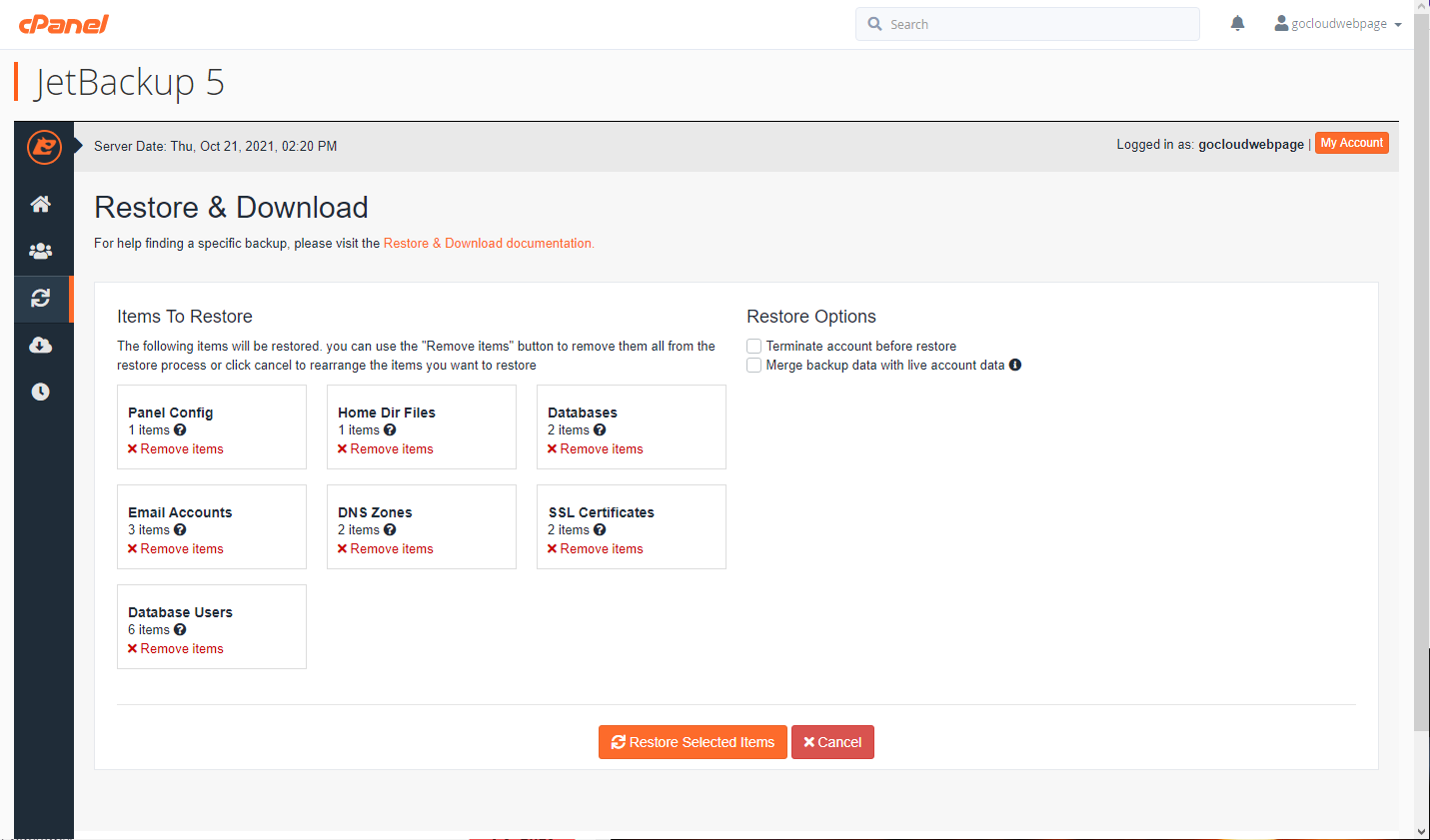1430x840 pixels.
Task: Remove items from Panel Config
Action: pyautogui.click(x=176, y=448)
